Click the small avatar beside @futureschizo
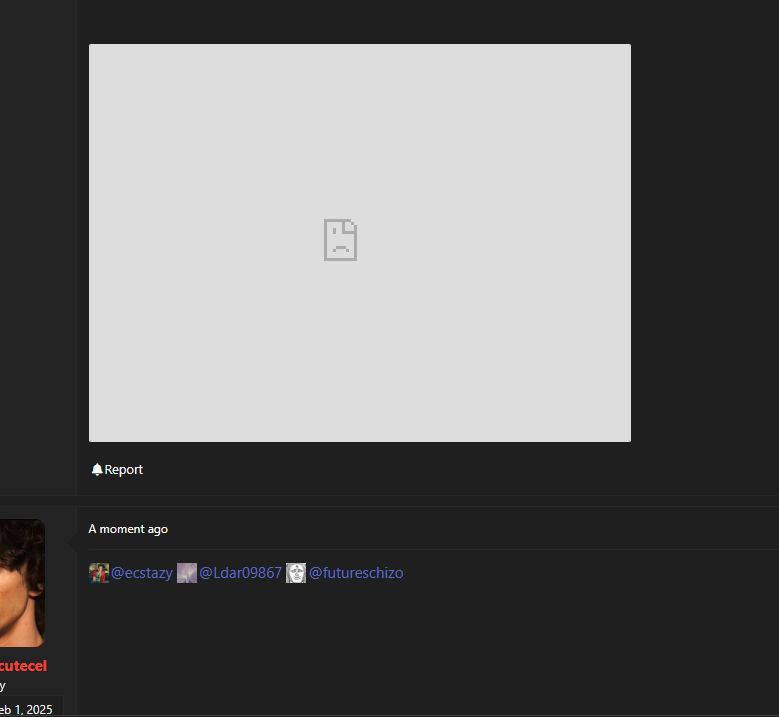This screenshot has height=717, width=779. point(296,573)
